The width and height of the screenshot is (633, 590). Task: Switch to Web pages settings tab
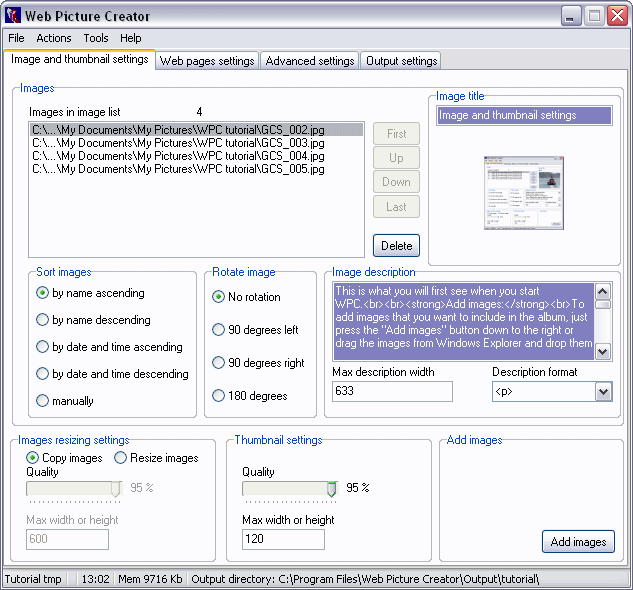(207, 61)
